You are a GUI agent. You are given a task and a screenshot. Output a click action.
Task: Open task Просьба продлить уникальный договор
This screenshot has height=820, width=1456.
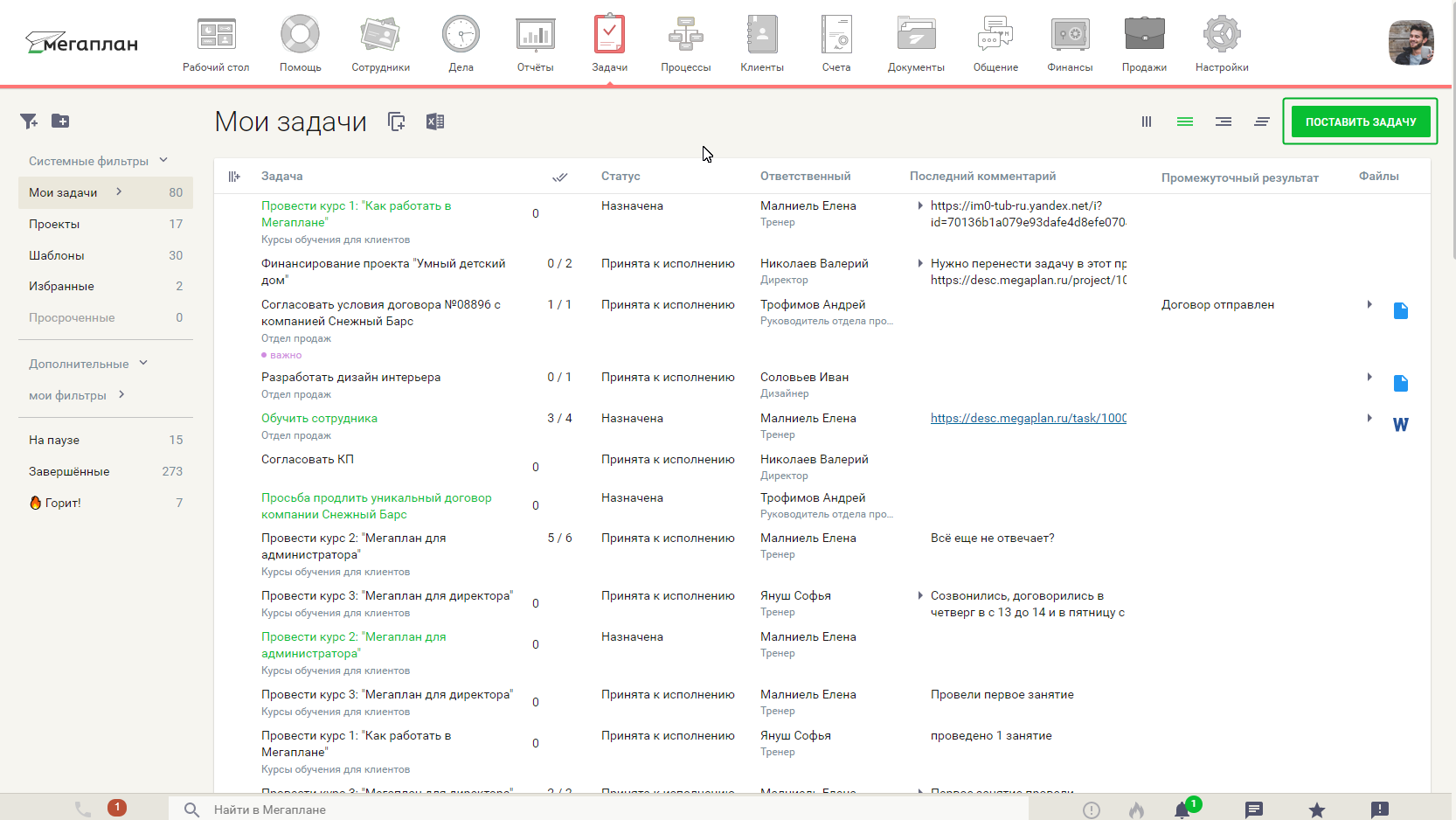[377, 506]
